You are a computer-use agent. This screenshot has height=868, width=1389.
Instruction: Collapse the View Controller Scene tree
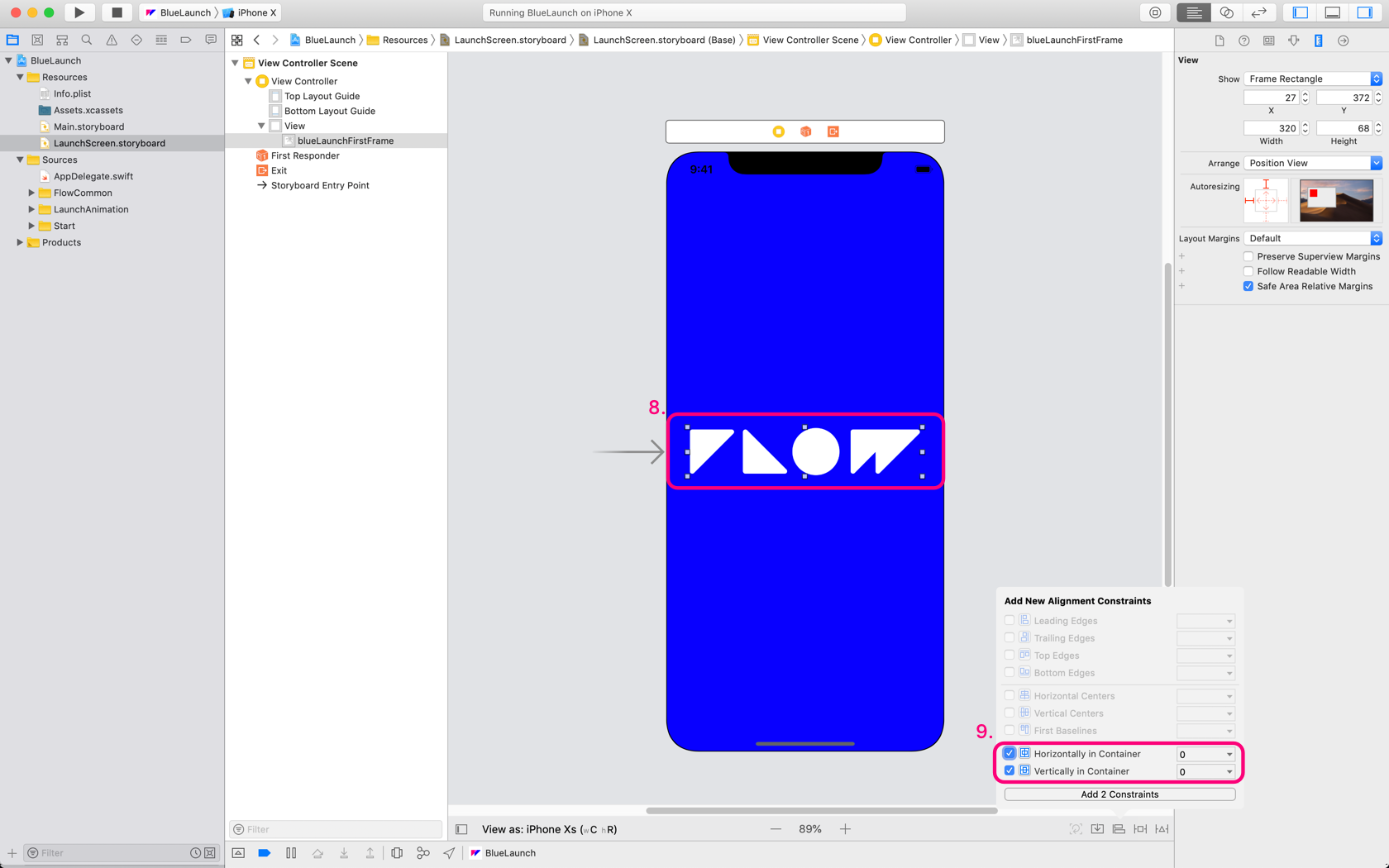click(x=234, y=63)
